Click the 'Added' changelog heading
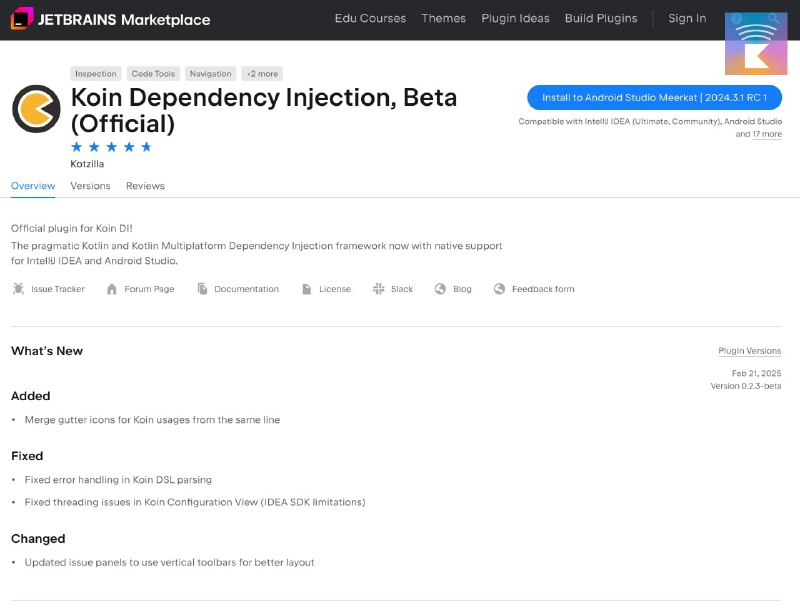Image resolution: width=800 pixels, height=616 pixels. click(31, 396)
